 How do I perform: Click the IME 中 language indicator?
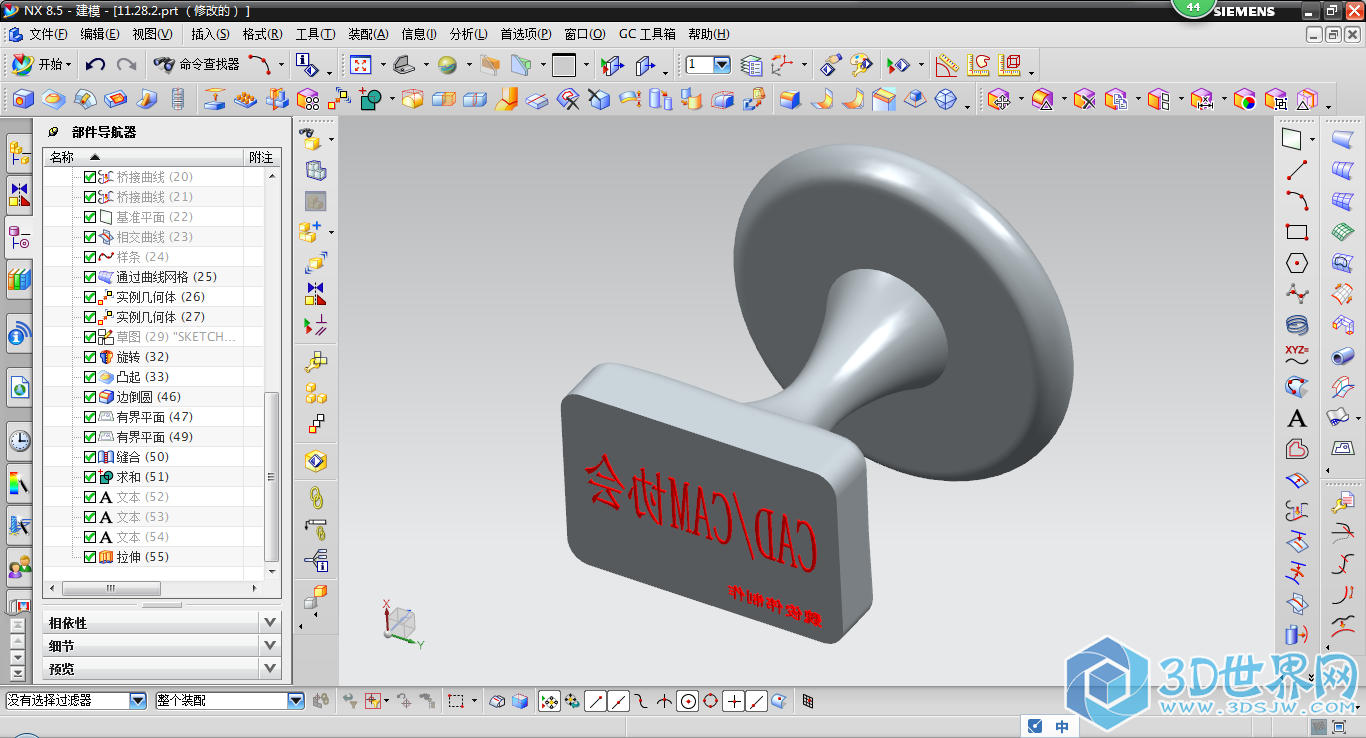click(1062, 727)
